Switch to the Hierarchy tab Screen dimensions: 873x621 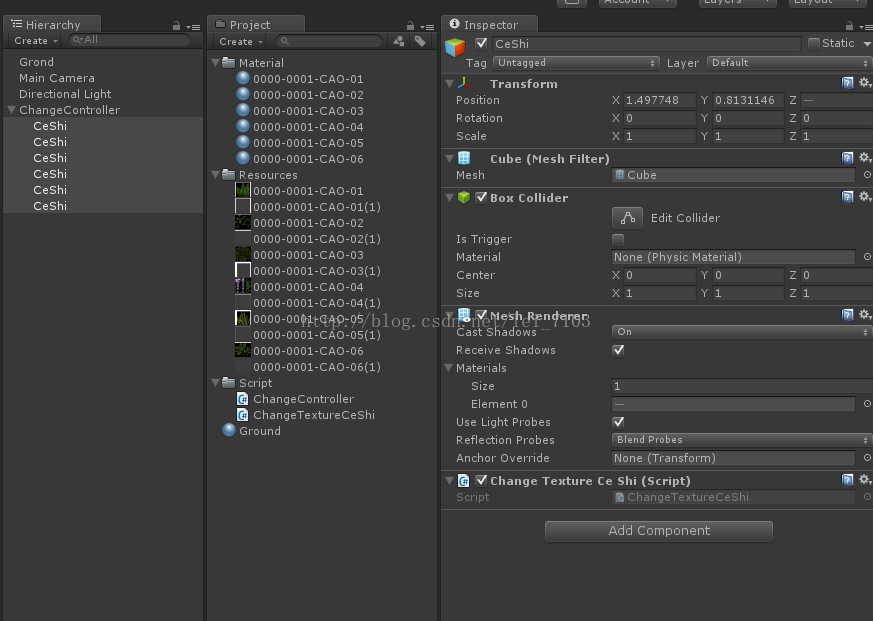tap(52, 25)
